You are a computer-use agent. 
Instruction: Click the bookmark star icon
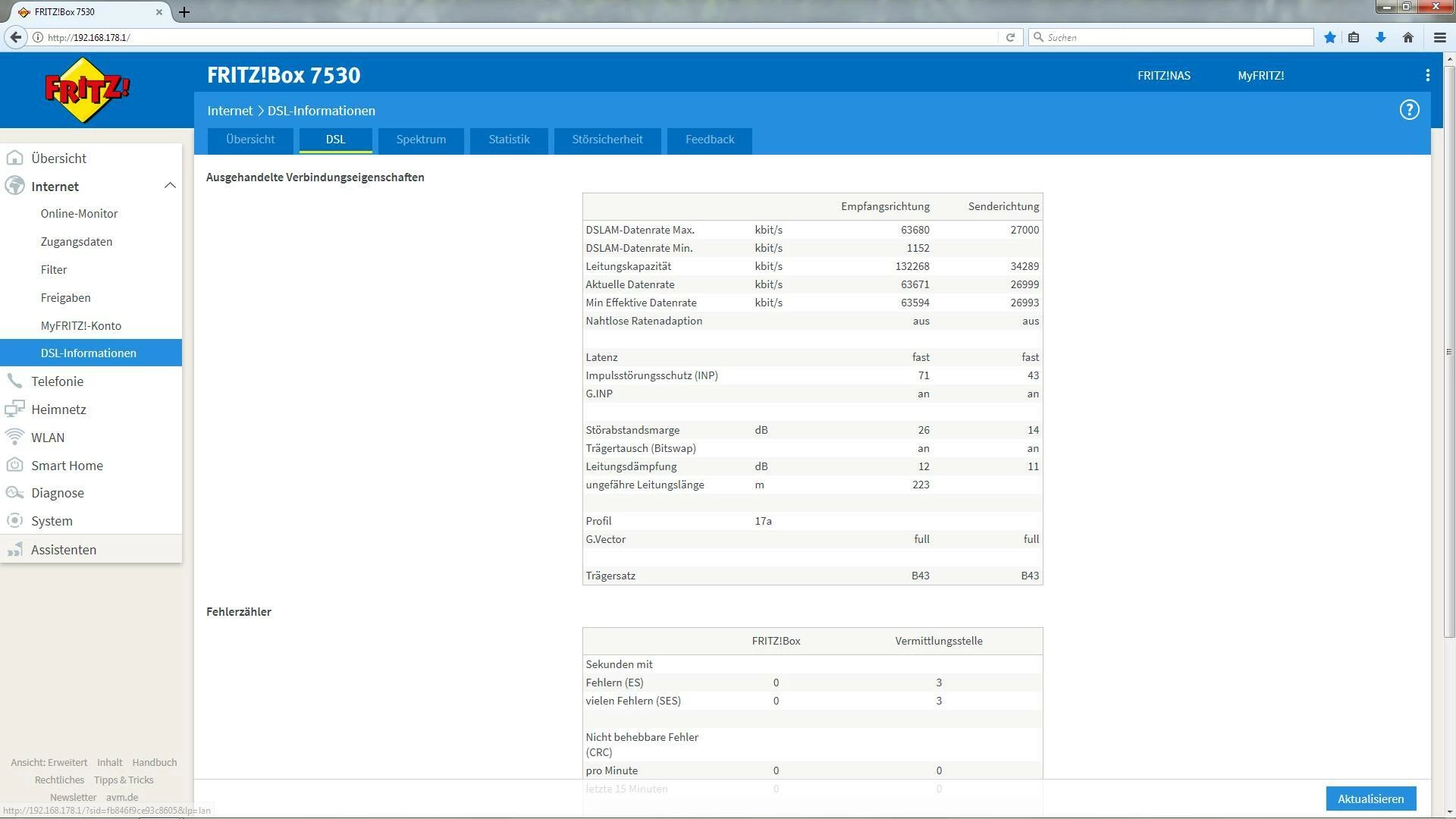1329,37
